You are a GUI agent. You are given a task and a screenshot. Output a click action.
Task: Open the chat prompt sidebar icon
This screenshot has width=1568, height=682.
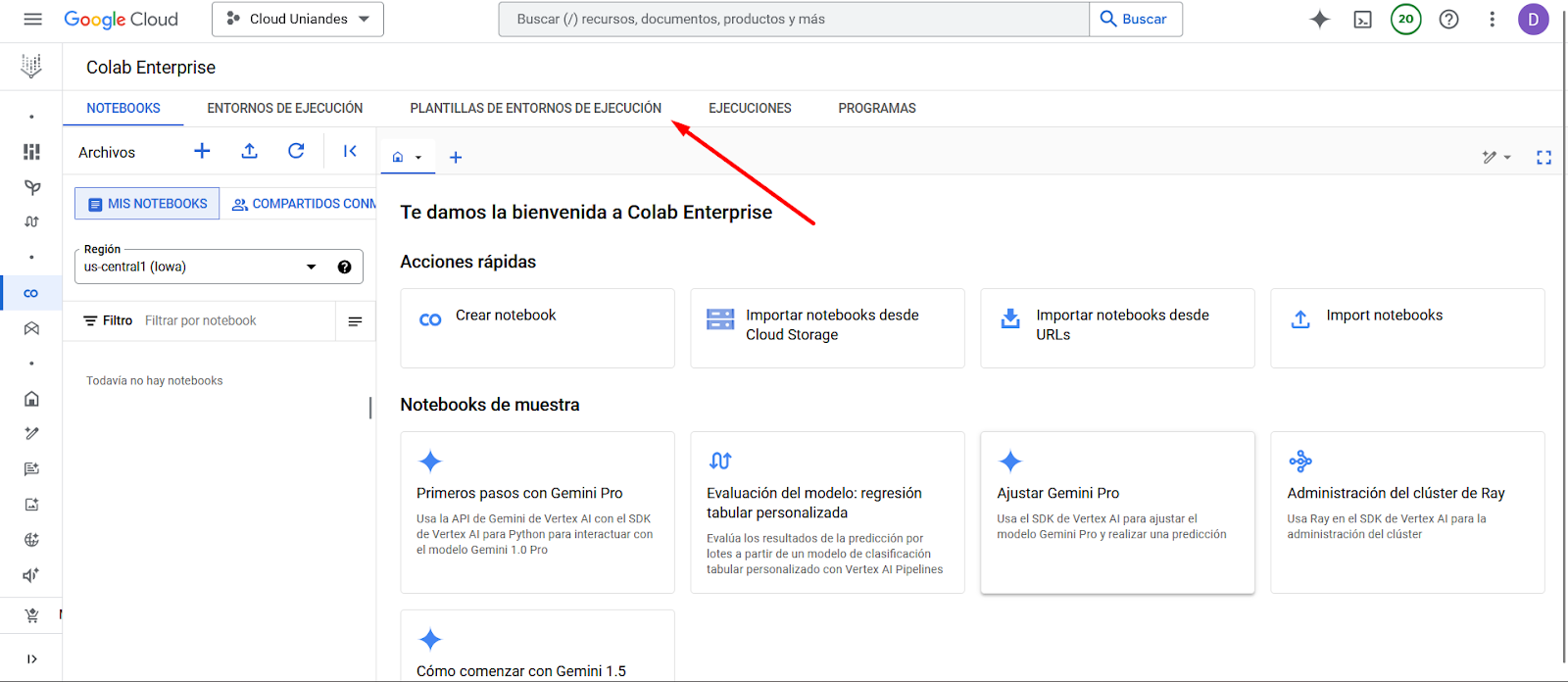31,469
